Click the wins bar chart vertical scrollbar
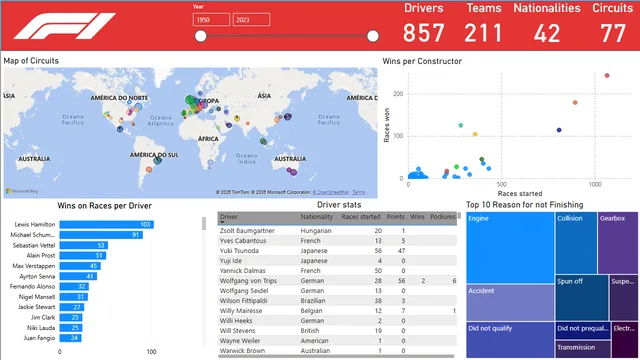The width and height of the screenshot is (640, 360). pos(204,224)
